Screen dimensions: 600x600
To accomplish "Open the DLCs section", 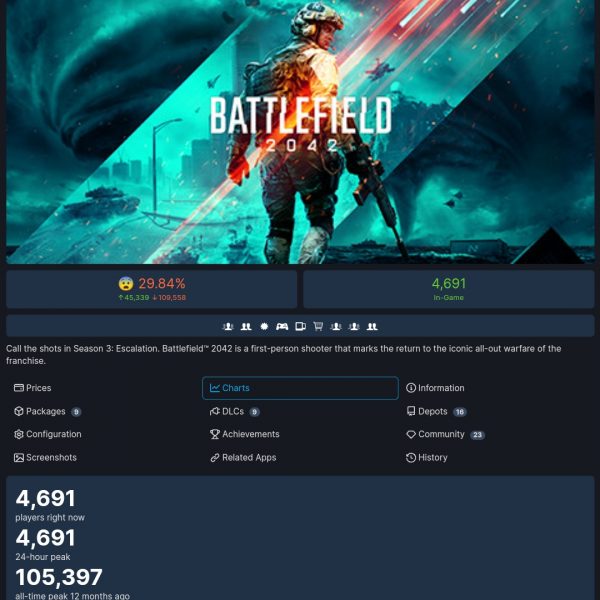I will (235, 411).
